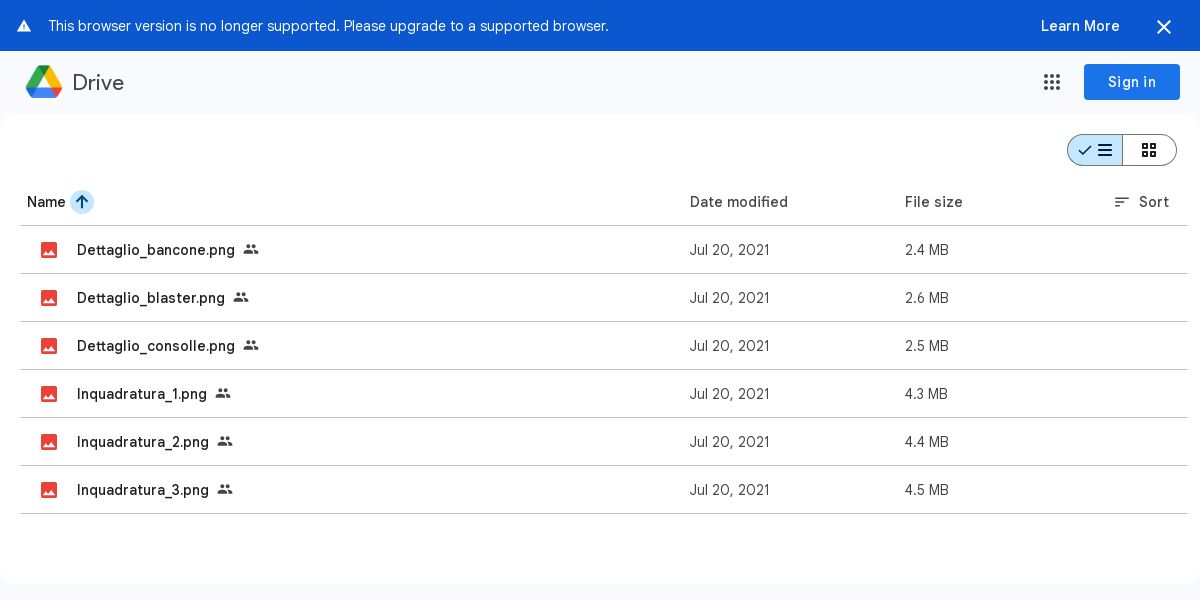Click the Date modified column header
The width and height of the screenshot is (1200, 600).
[x=738, y=202]
